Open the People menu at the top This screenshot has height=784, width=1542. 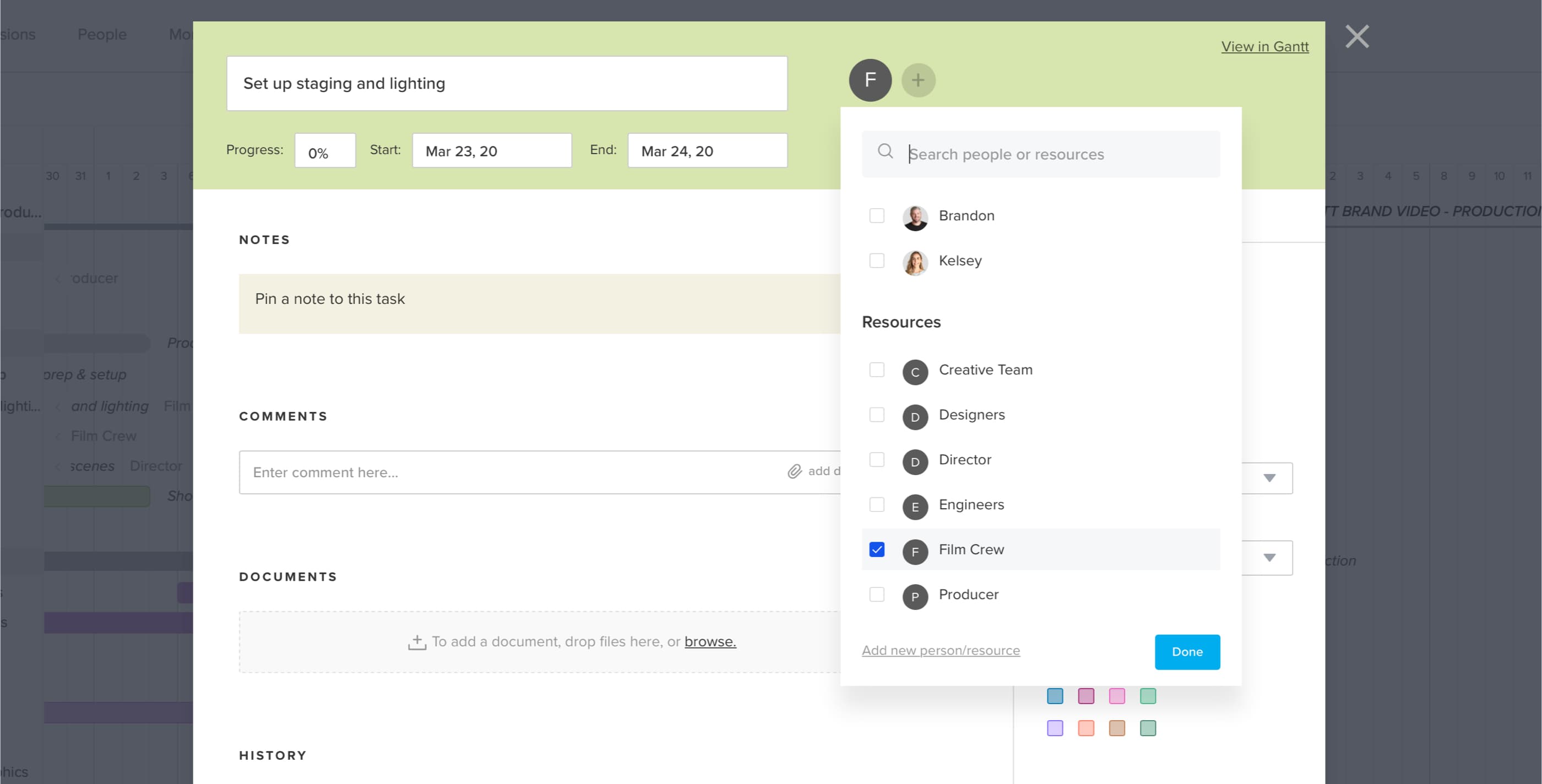[102, 34]
